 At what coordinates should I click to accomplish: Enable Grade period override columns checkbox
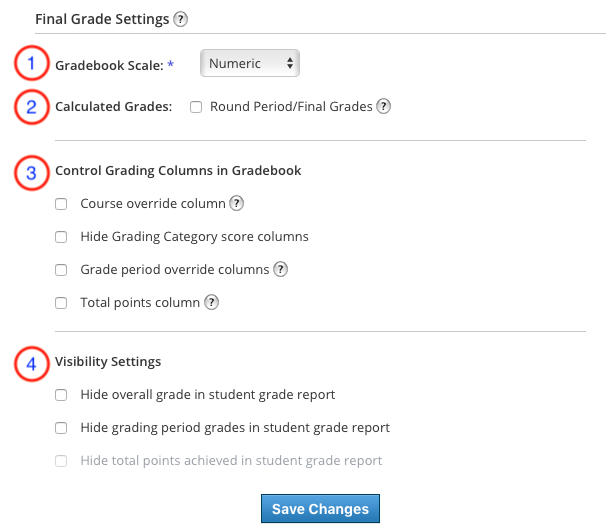point(61,270)
